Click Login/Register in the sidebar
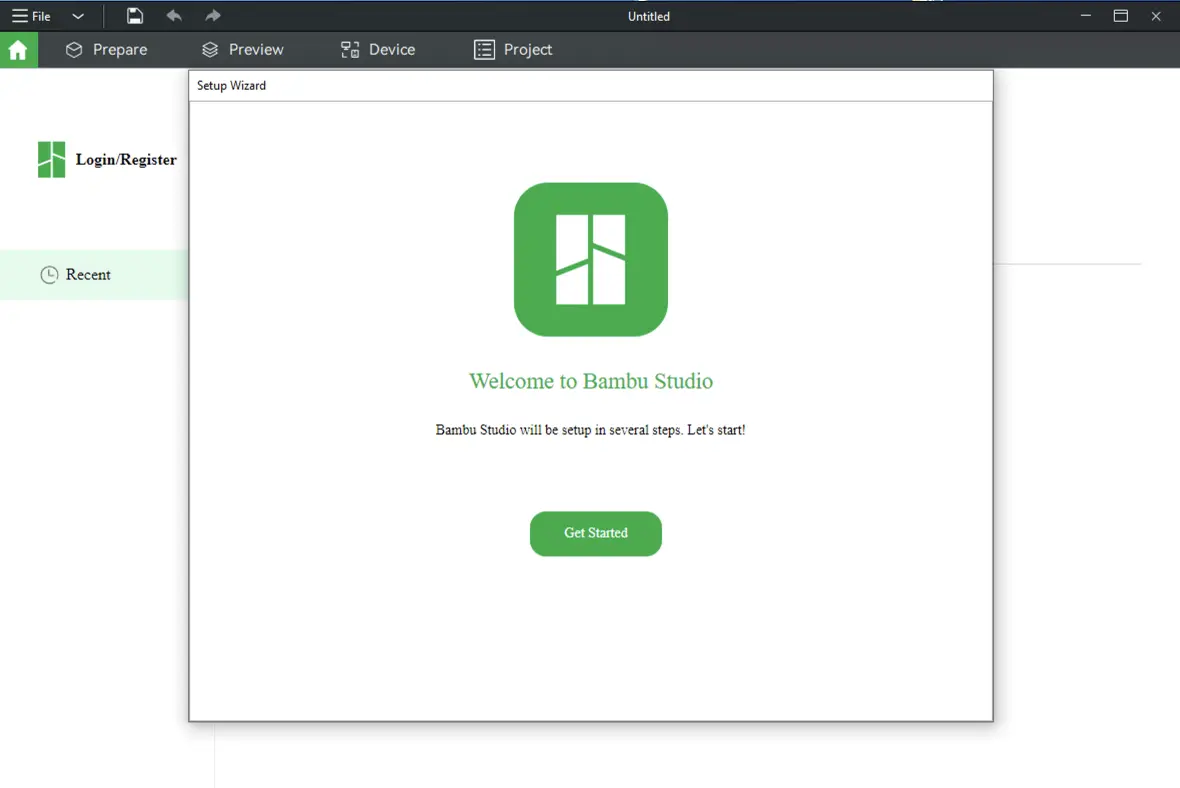This screenshot has width=1180, height=788. coord(126,160)
